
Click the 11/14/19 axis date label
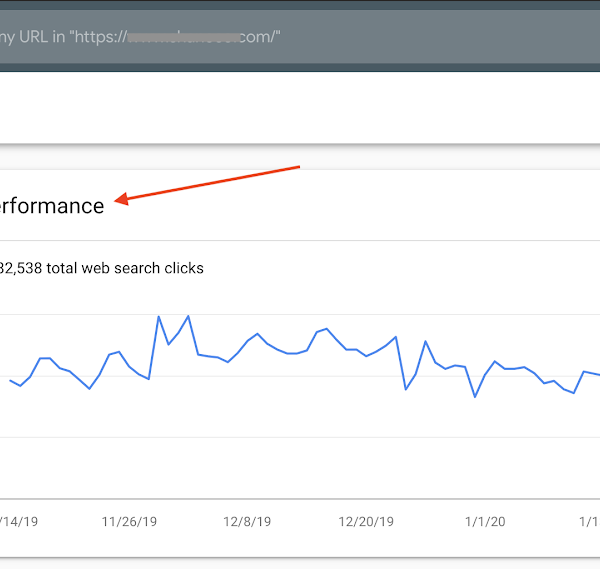(x=18, y=521)
